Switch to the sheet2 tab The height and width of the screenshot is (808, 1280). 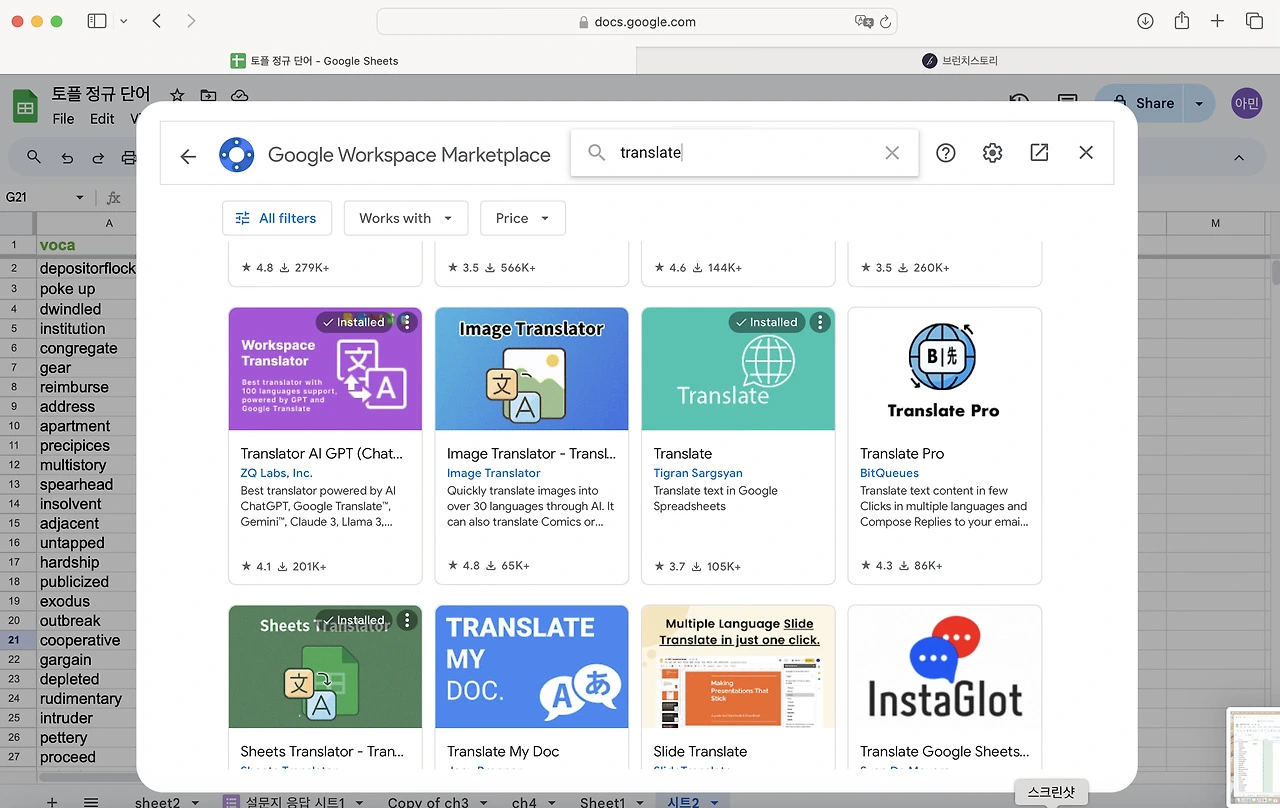(x=157, y=802)
